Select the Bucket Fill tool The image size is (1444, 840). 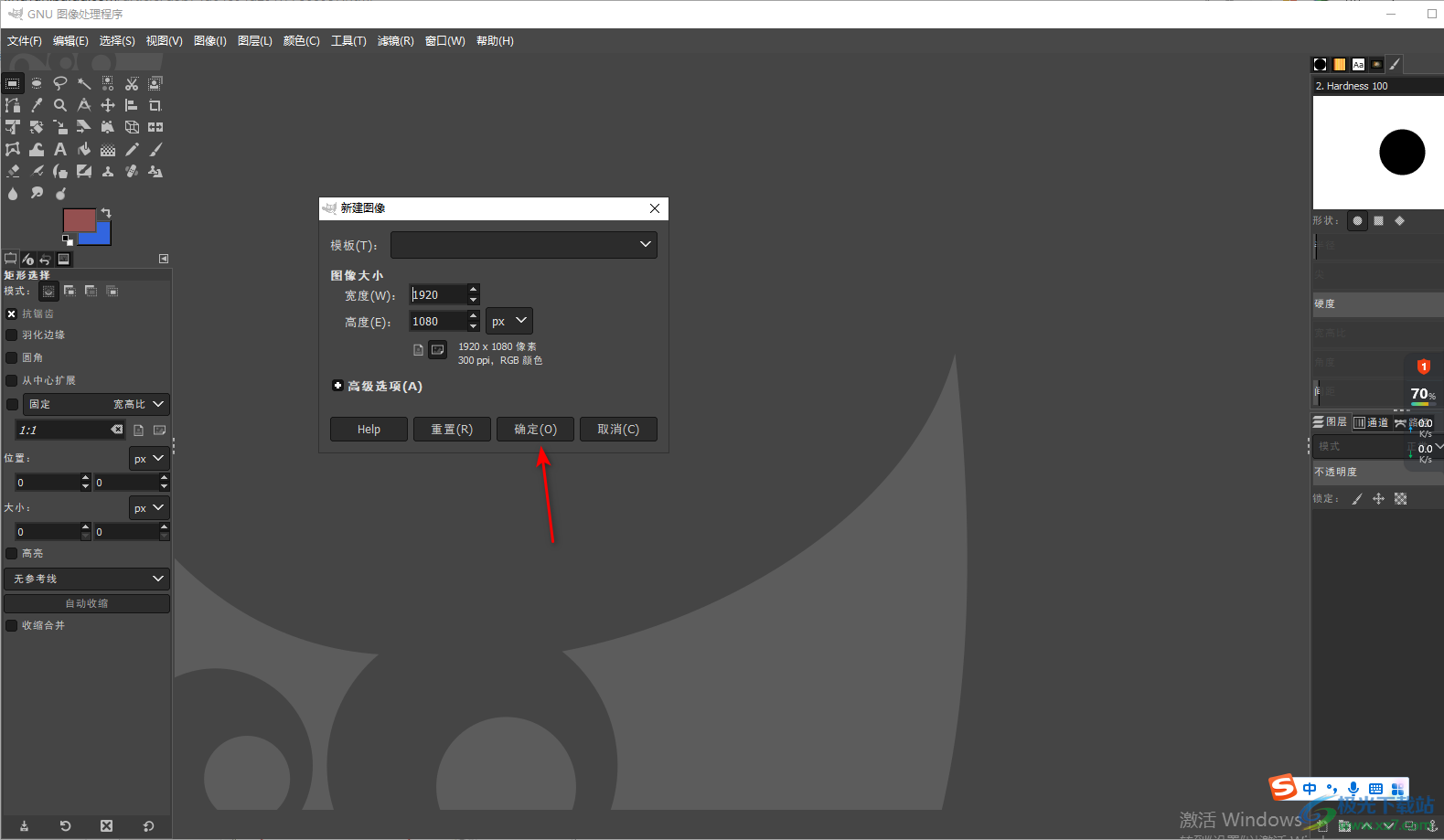[x=84, y=149]
